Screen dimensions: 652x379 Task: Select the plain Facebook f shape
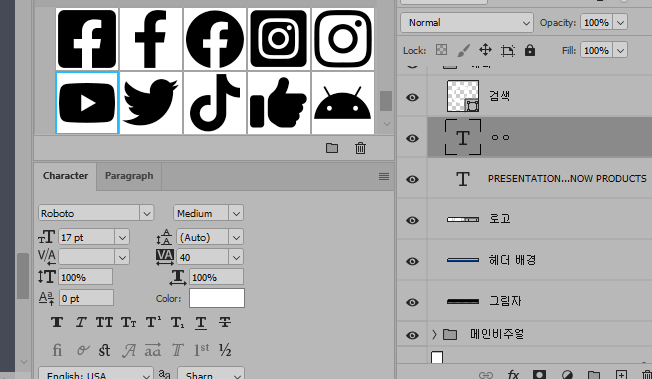(151, 39)
